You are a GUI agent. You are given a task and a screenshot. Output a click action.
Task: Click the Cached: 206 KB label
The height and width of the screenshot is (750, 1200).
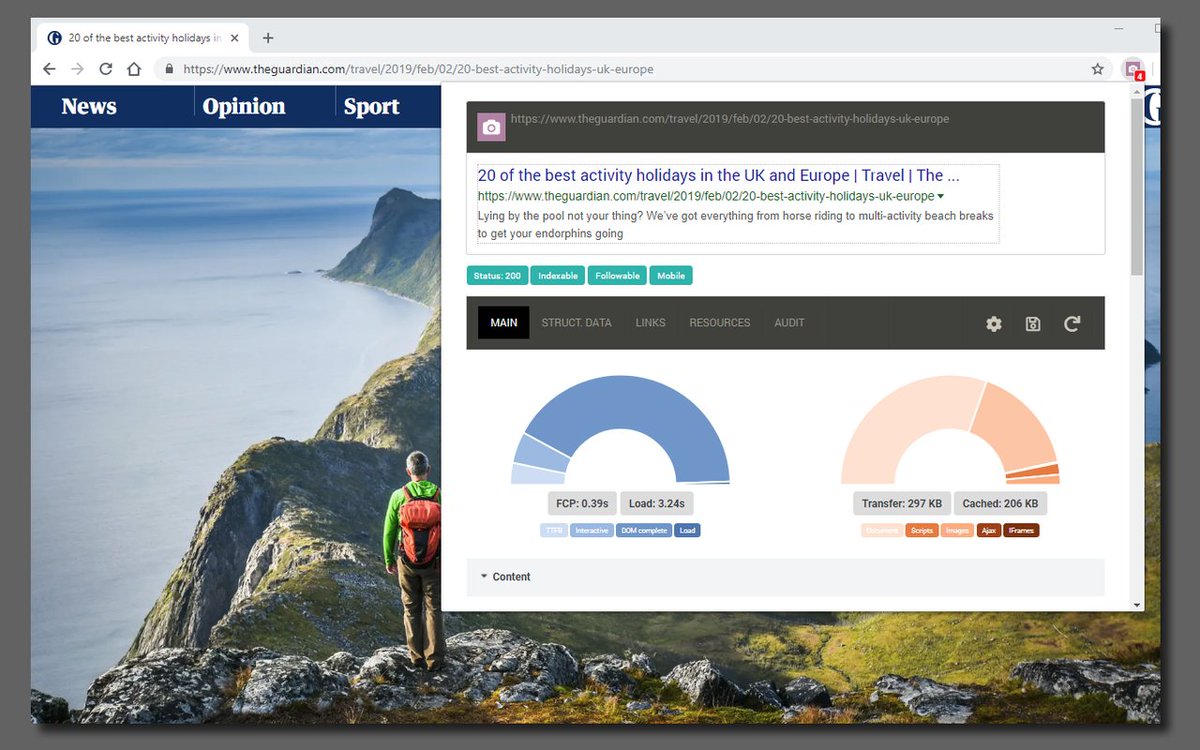coord(1000,503)
